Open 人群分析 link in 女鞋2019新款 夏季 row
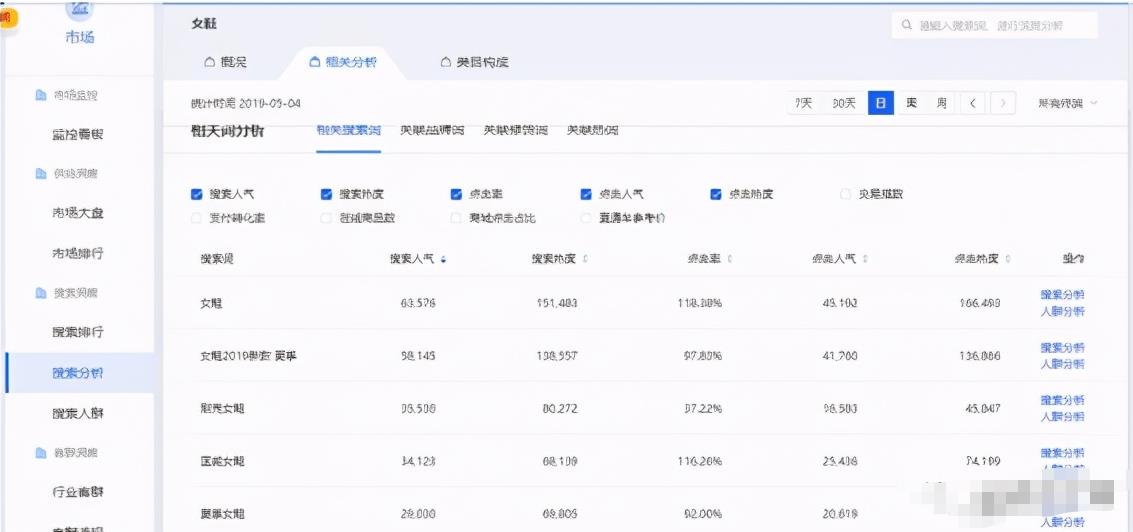The image size is (1133, 532). (x=1062, y=365)
